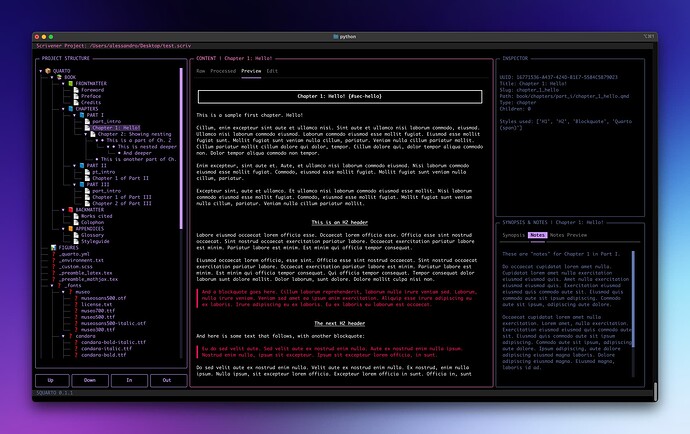Click the Foreword document icon
Image resolution: width=690 pixels, height=434 pixels.
click(76, 90)
